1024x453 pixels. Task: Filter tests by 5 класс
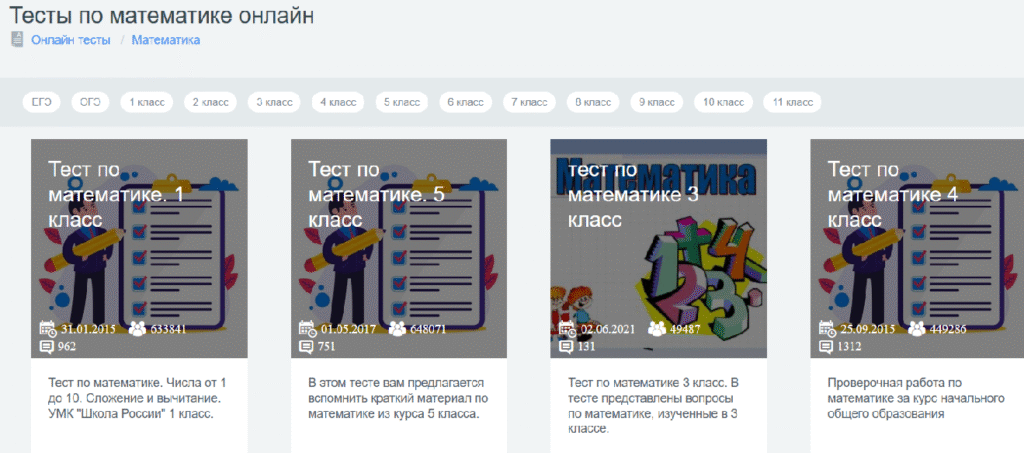401,102
